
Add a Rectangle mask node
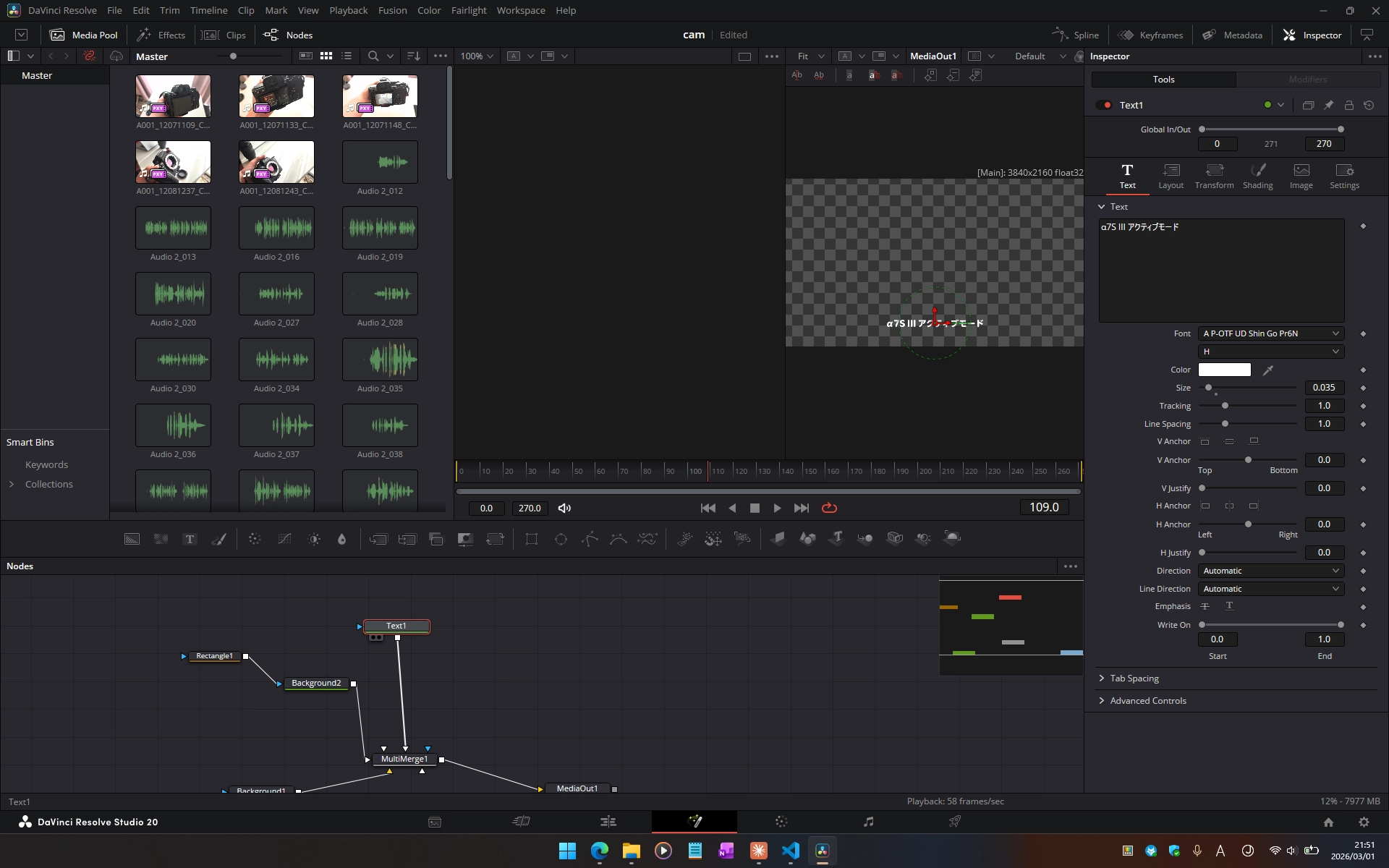532,538
